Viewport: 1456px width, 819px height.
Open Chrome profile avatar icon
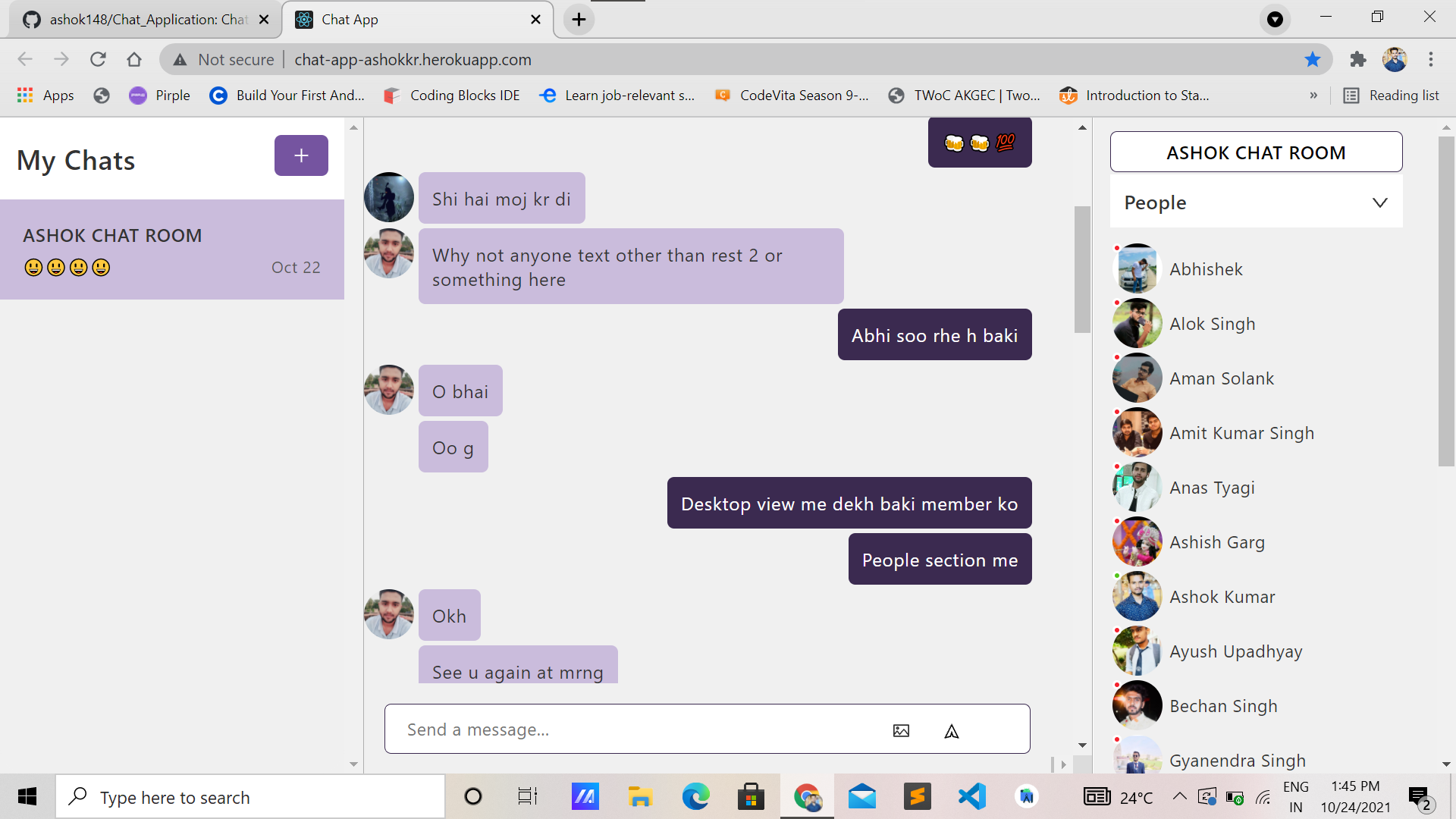[1396, 59]
